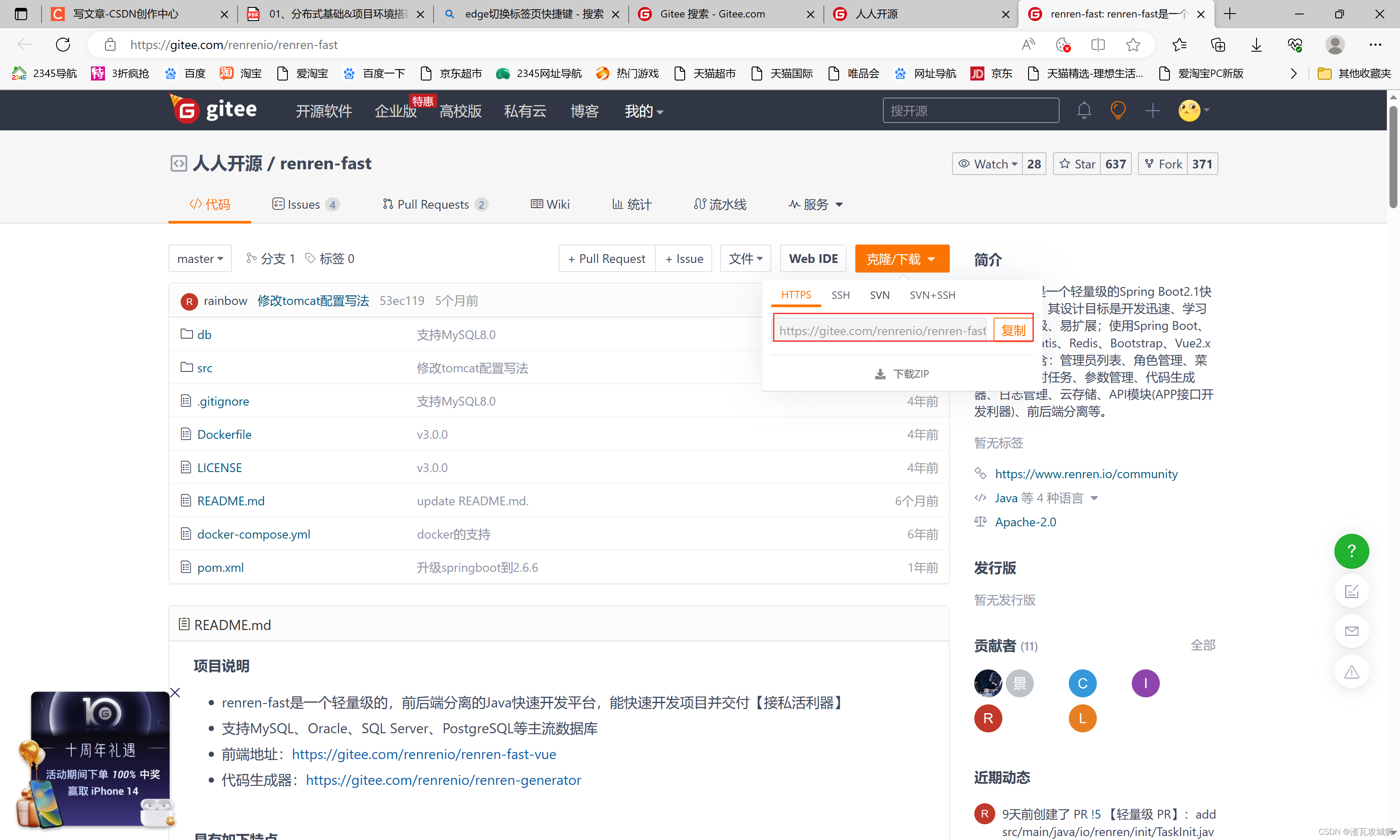Click the green help question mark button
The image size is (1400, 840).
pyautogui.click(x=1351, y=551)
